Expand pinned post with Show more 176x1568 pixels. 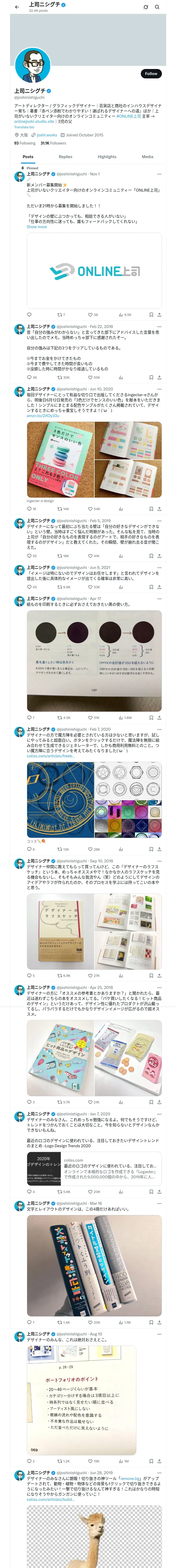click(x=37, y=227)
